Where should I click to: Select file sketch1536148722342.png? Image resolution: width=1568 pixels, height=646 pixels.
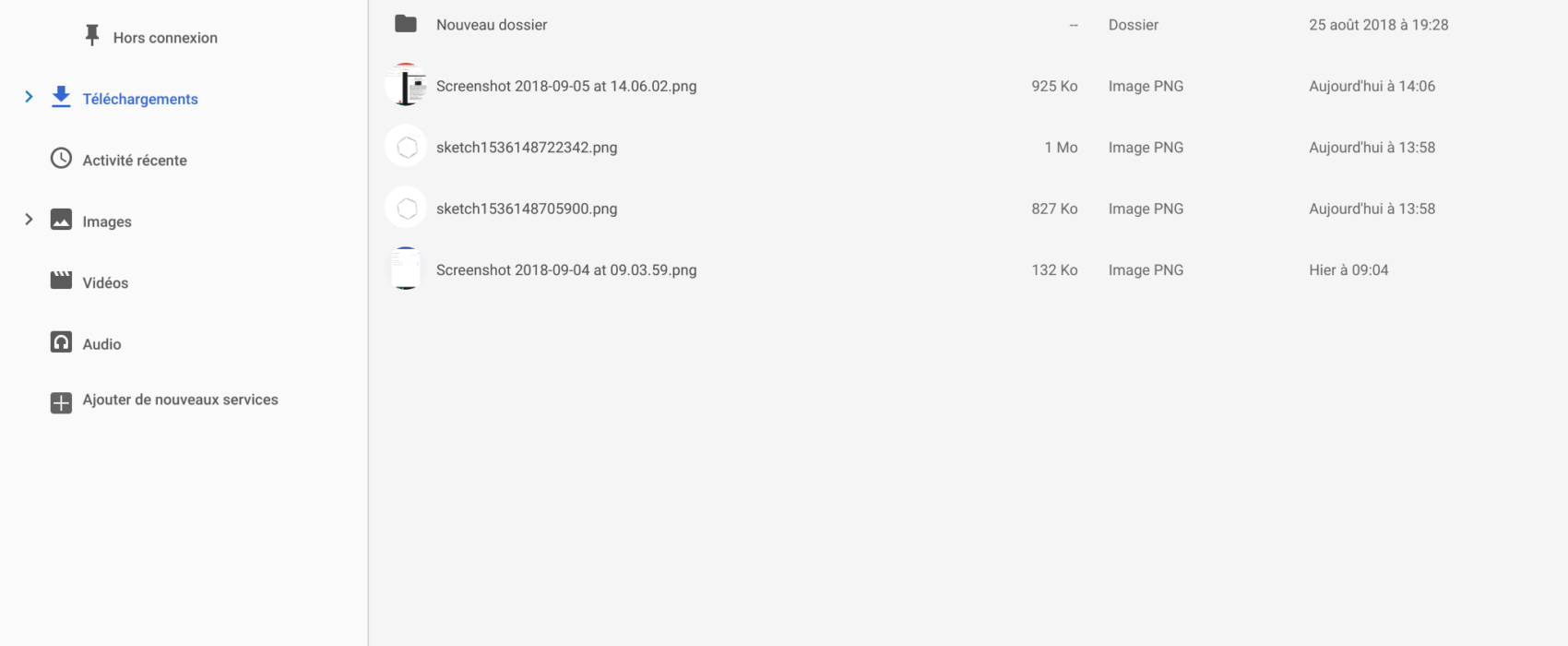point(527,148)
